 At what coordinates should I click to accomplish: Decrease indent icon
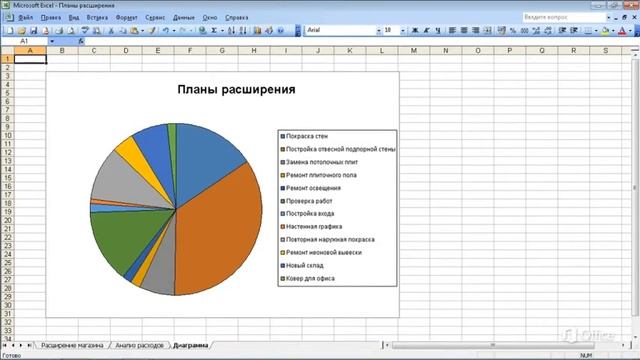(x=562, y=30)
